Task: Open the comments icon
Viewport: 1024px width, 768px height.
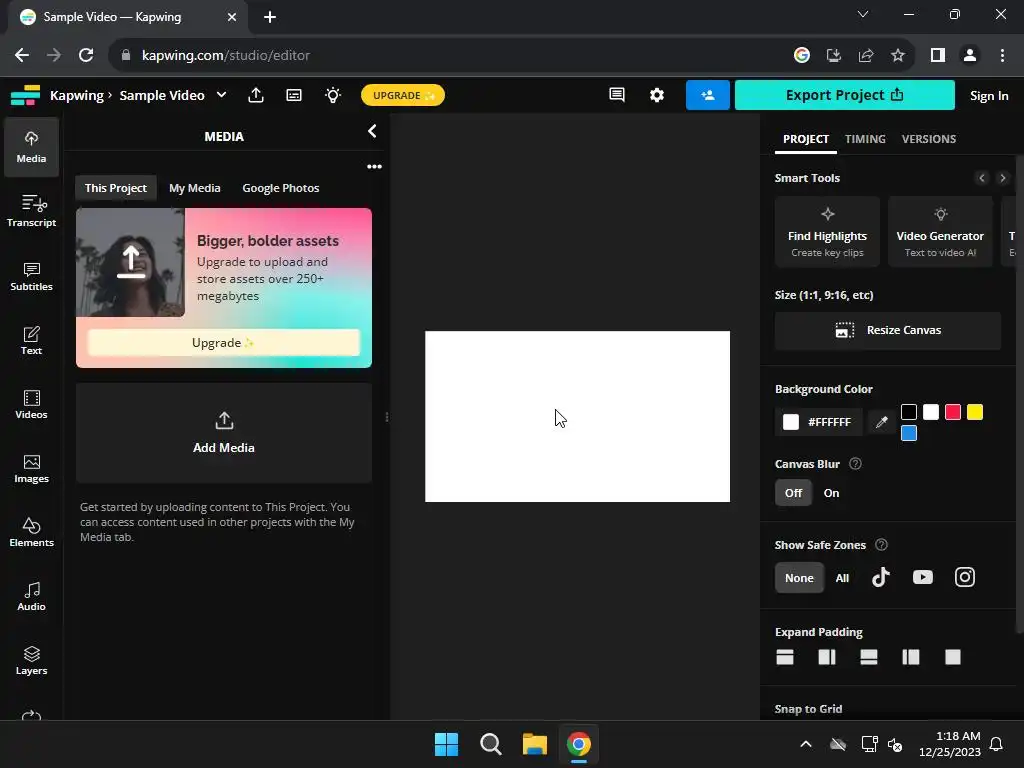Action: pos(616,95)
